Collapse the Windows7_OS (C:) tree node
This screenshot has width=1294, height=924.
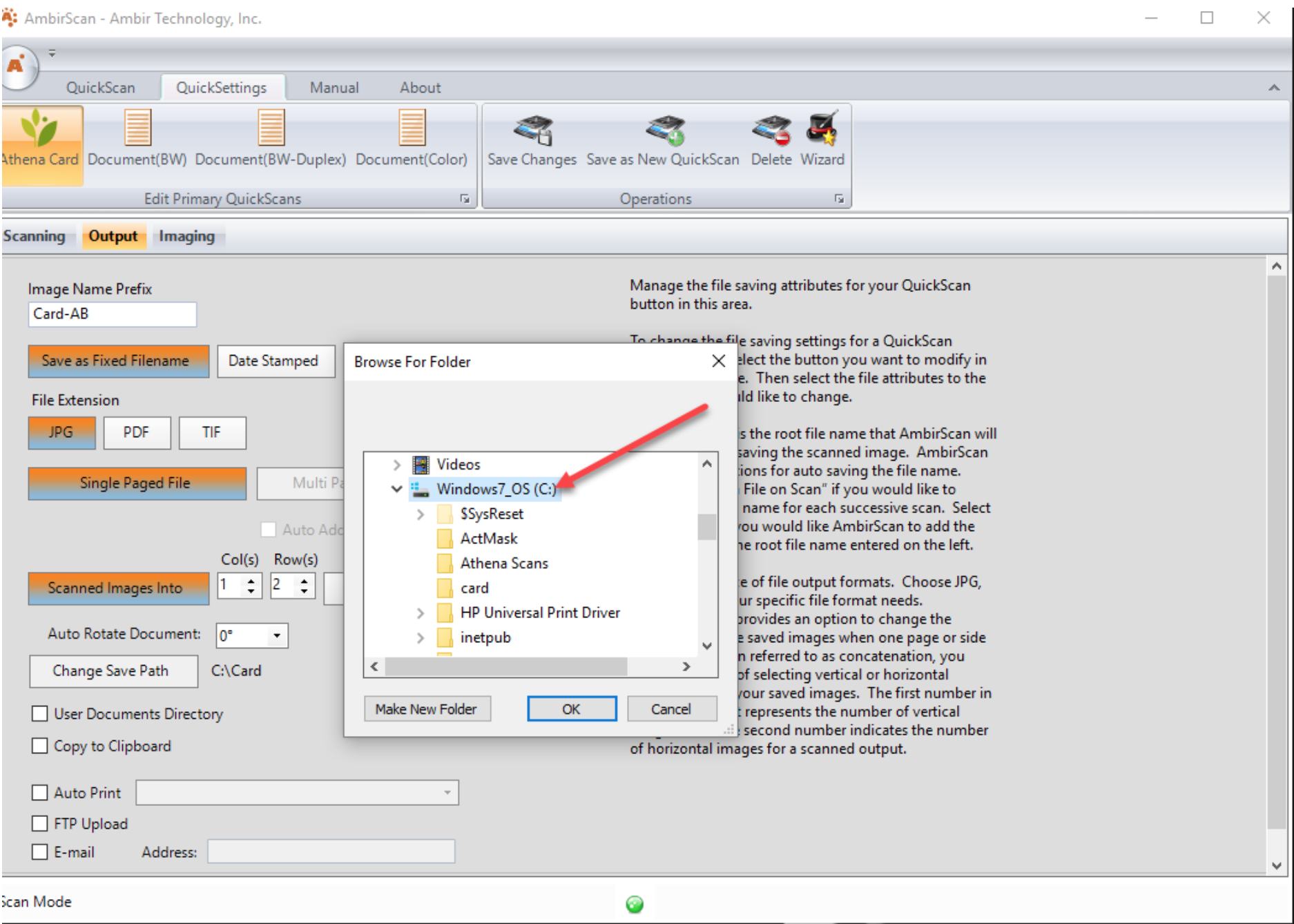pos(396,489)
